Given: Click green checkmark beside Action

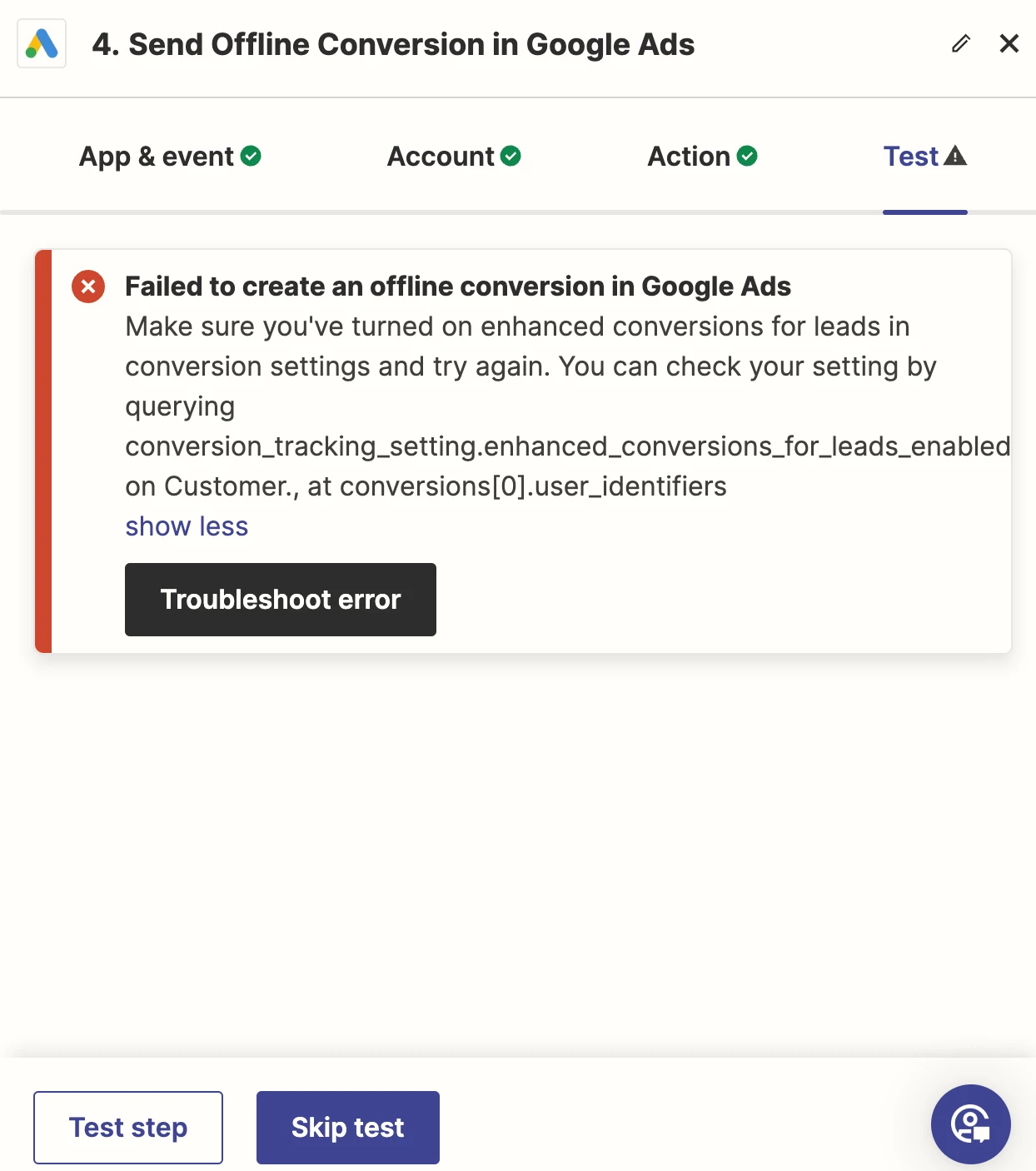Looking at the screenshot, I should (x=747, y=156).
